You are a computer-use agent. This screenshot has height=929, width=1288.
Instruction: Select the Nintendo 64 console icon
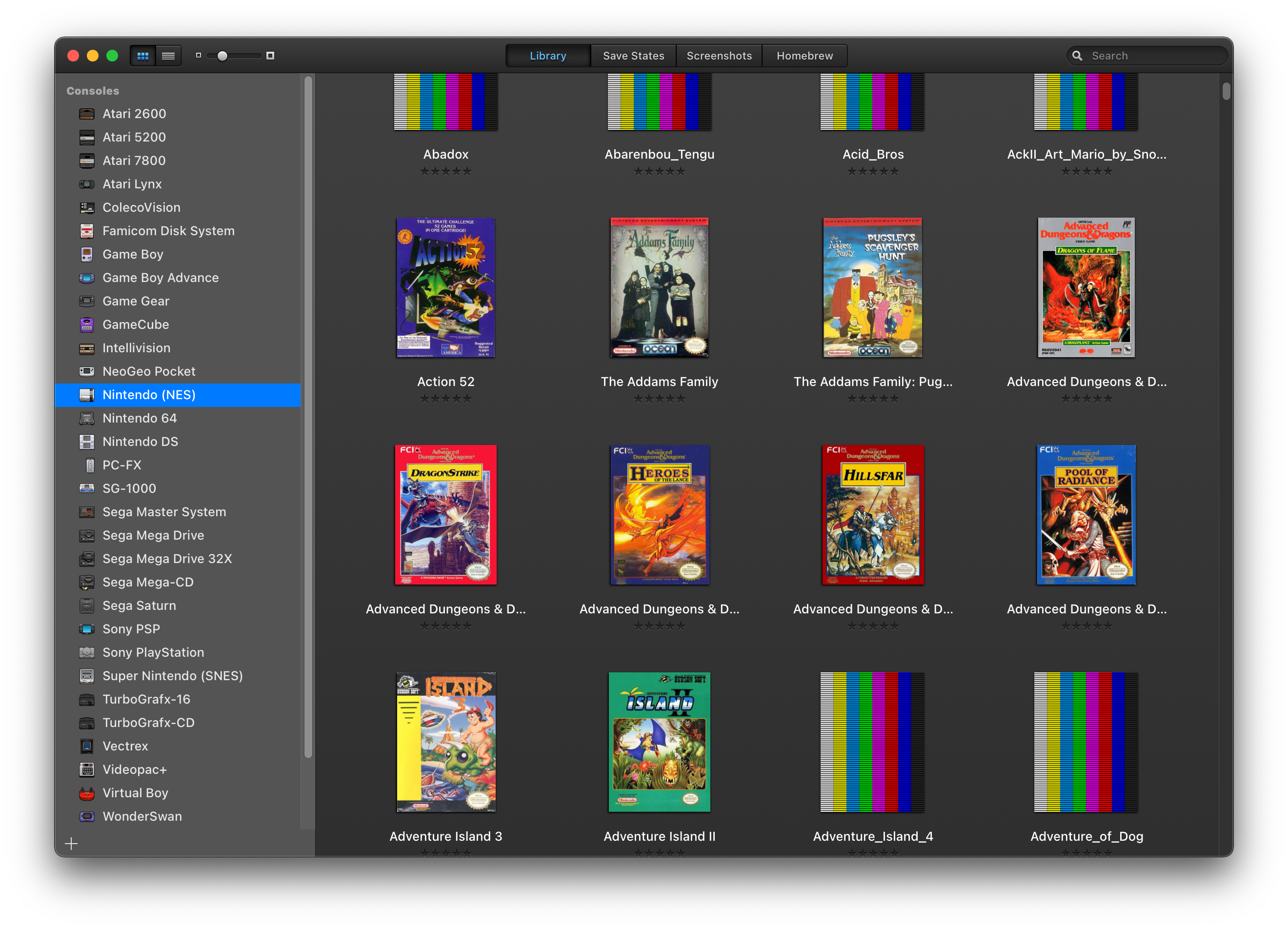coord(87,418)
